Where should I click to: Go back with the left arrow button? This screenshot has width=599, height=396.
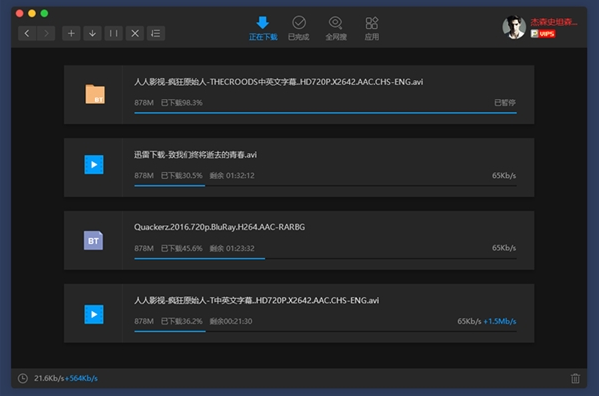[x=27, y=34]
